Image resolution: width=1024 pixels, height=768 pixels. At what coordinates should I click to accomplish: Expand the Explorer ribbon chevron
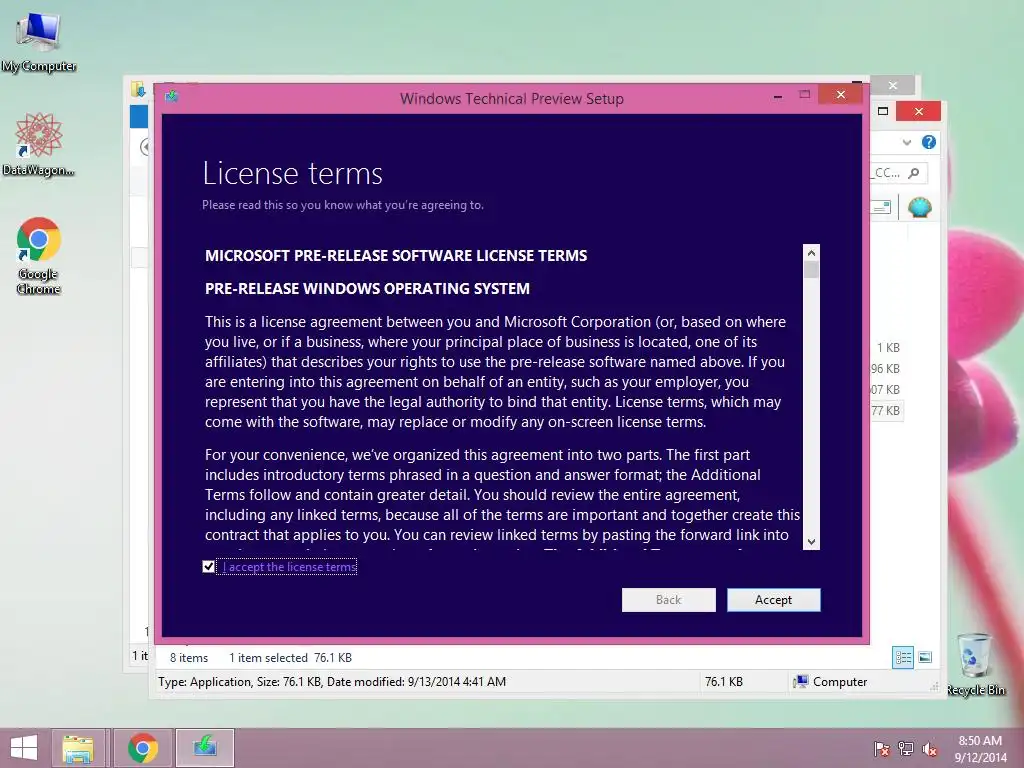click(x=906, y=142)
